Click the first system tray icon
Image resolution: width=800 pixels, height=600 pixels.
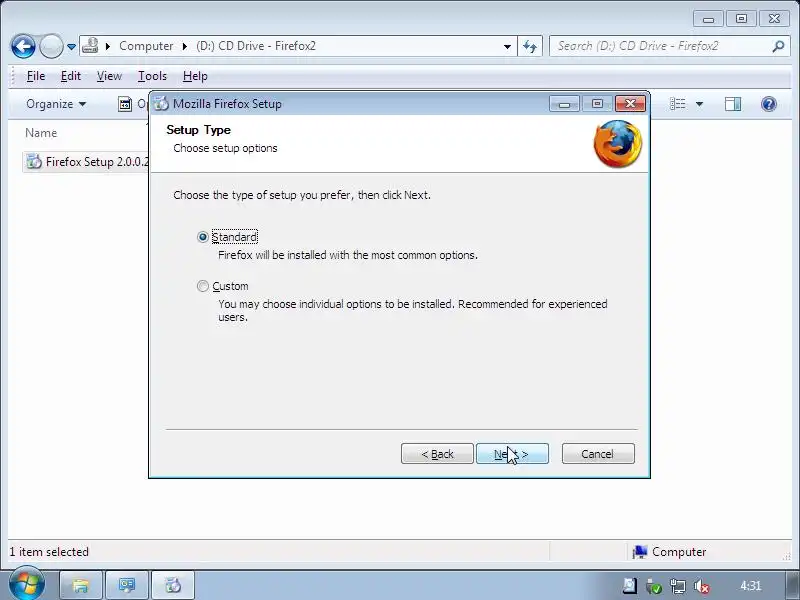pyautogui.click(x=630, y=586)
